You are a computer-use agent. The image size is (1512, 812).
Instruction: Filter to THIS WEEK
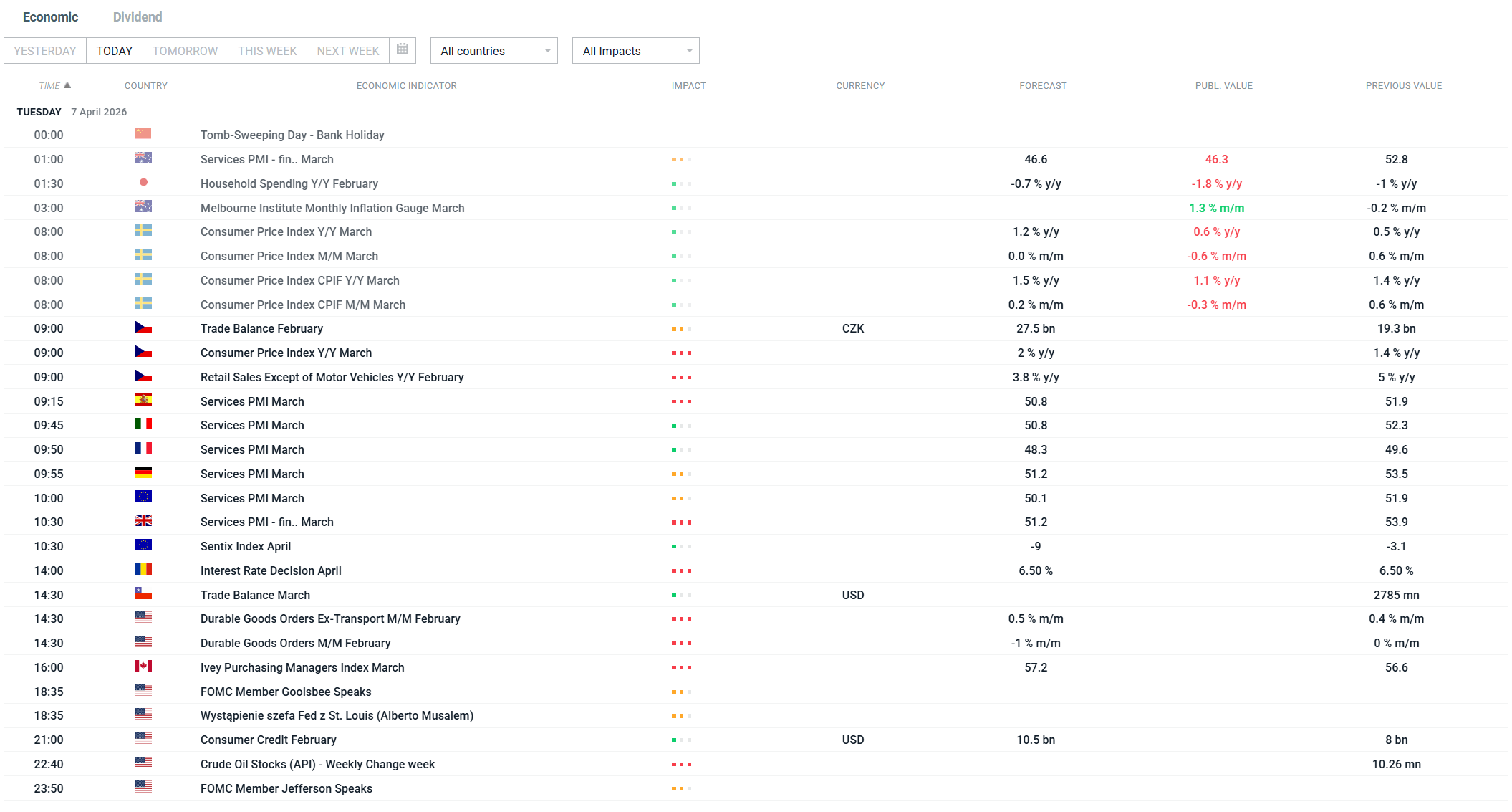click(267, 51)
